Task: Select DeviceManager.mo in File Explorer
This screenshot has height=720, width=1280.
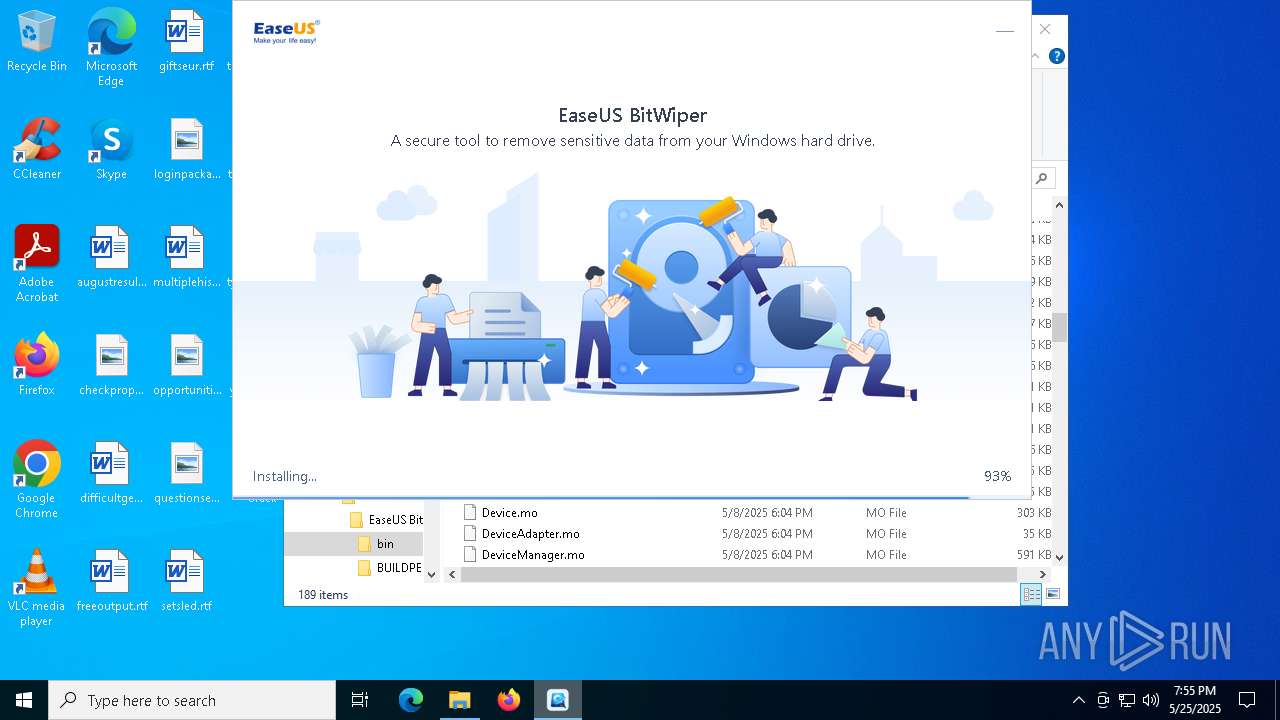Action: (533, 554)
